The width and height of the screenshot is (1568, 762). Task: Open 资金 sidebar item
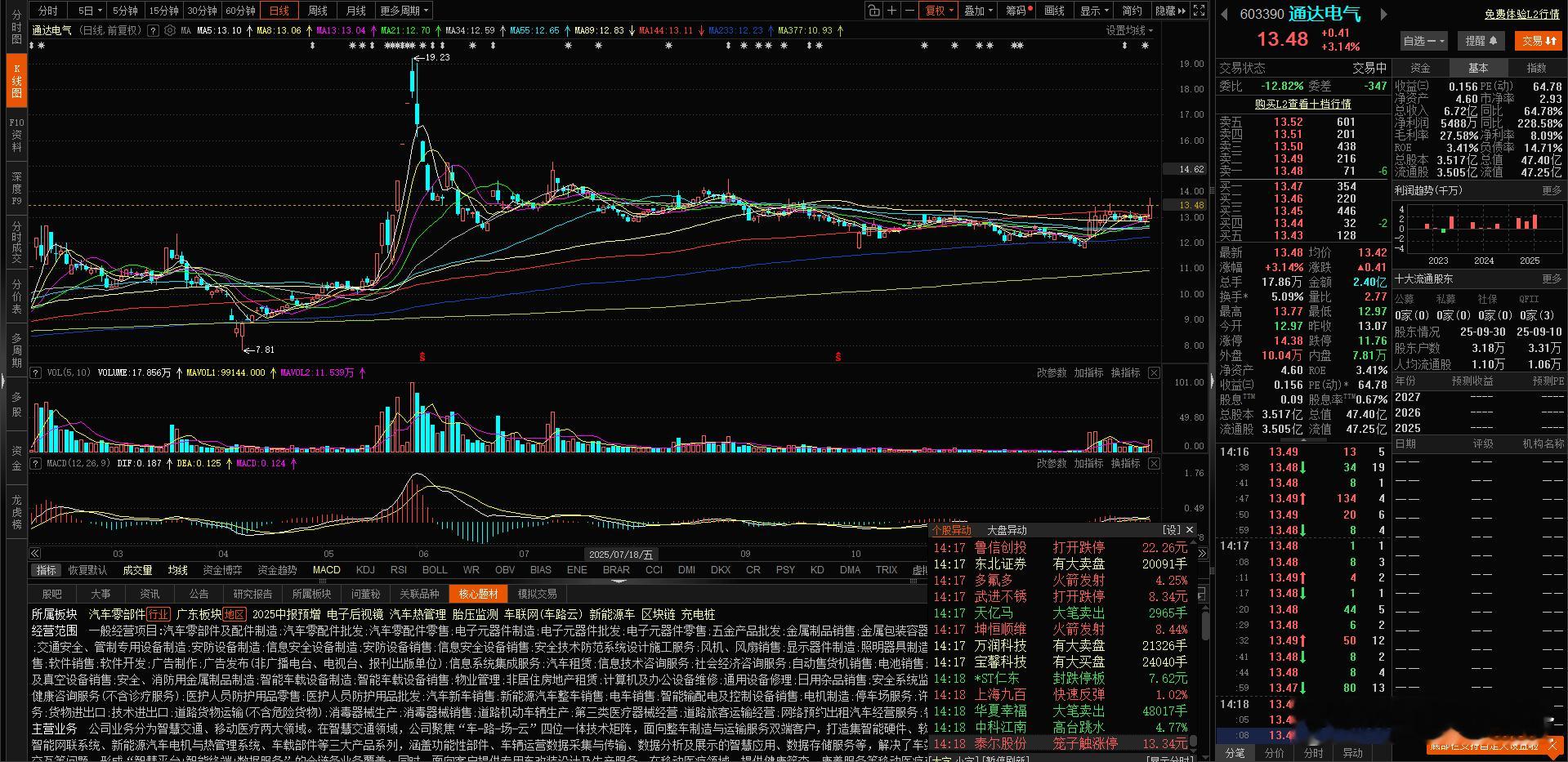coord(16,458)
